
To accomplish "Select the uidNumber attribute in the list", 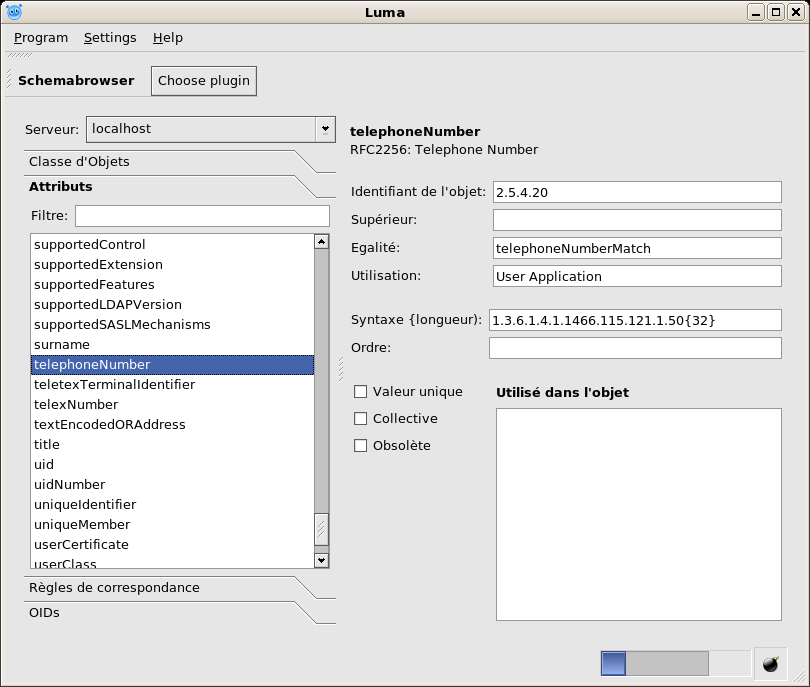I will [70, 485].
